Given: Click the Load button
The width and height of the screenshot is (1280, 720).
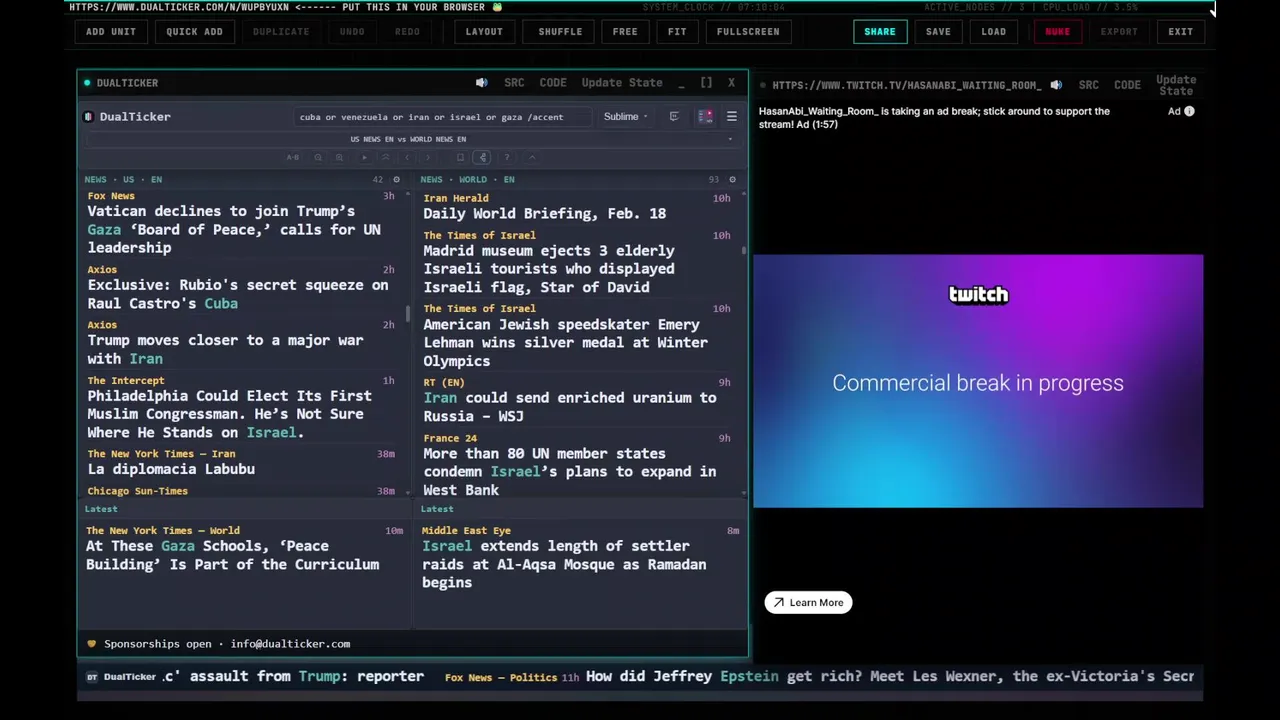Looking at the screenshot, I should pos(994,31).
